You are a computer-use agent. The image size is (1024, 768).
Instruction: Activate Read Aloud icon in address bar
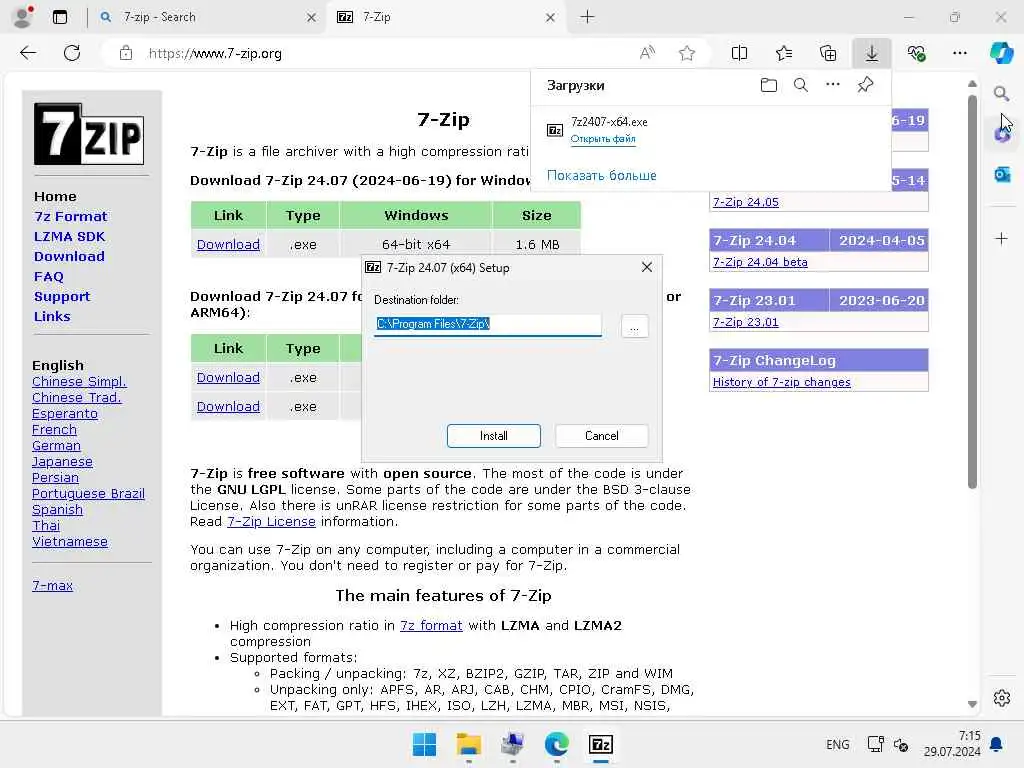647,53
